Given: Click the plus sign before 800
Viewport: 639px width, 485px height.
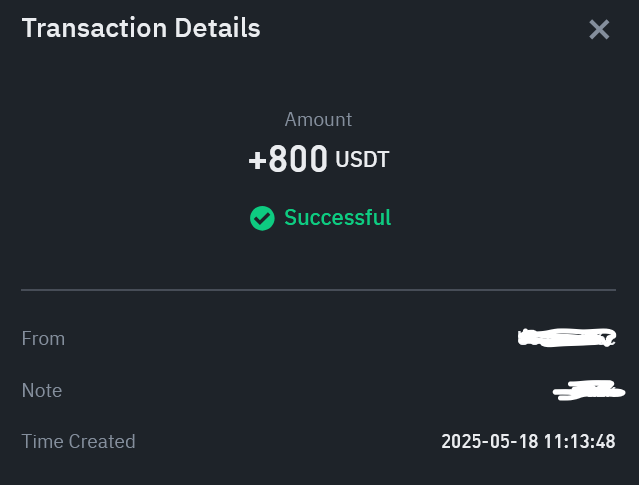Looking at the screenshot, I should coord(257,160).
